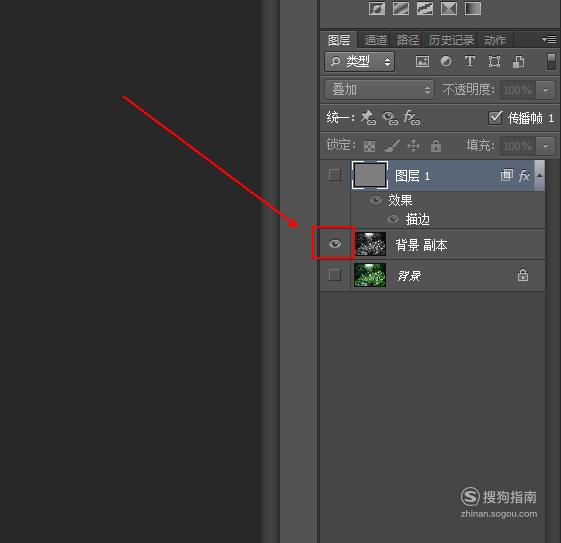Filter layers by shape layer icon
This screenshot has width=561, height=543.
click(494, 62)
